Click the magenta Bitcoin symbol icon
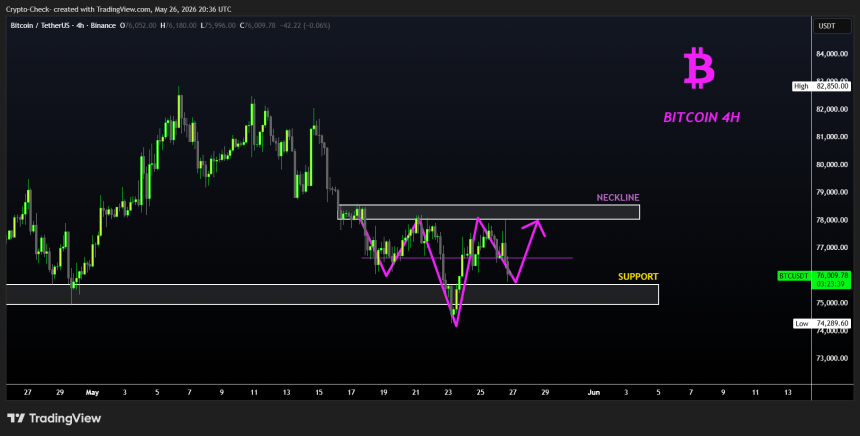 [699, 68]
